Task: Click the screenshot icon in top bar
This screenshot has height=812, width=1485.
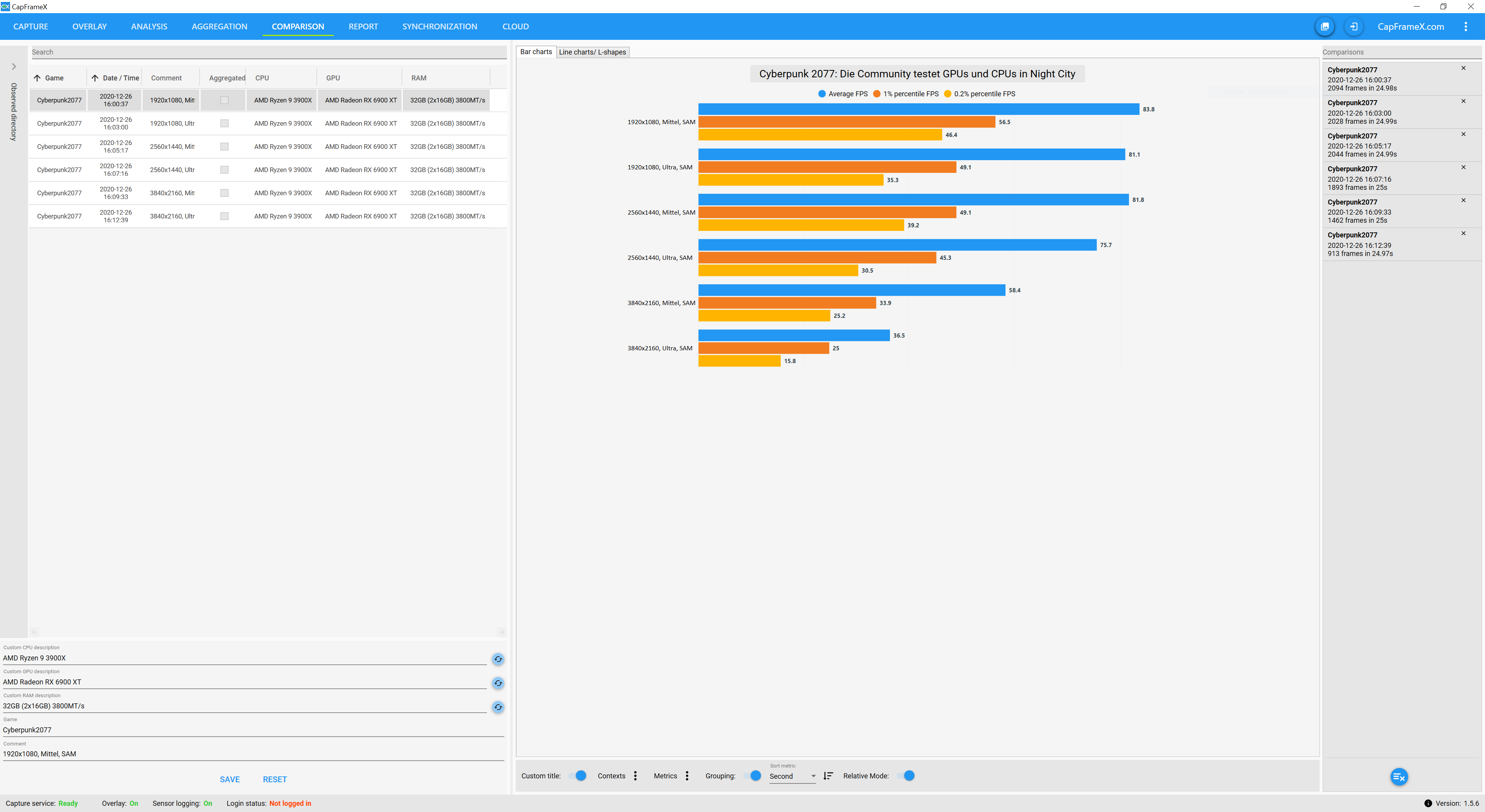Action: [x=1325, y=27]
